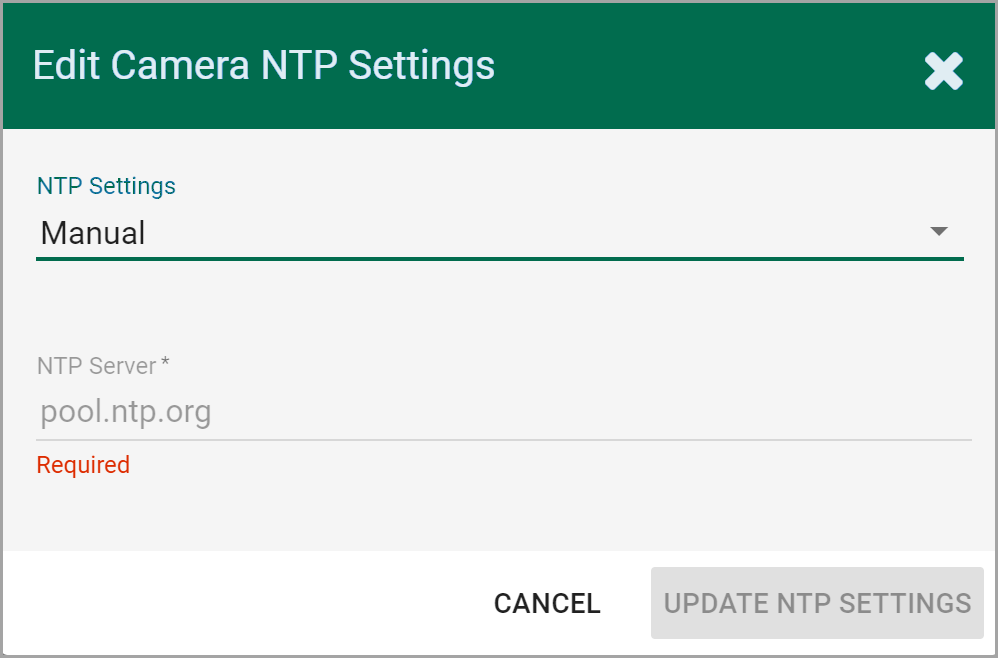
Task: Click the green underline below Manual
Action: [498, 259]
